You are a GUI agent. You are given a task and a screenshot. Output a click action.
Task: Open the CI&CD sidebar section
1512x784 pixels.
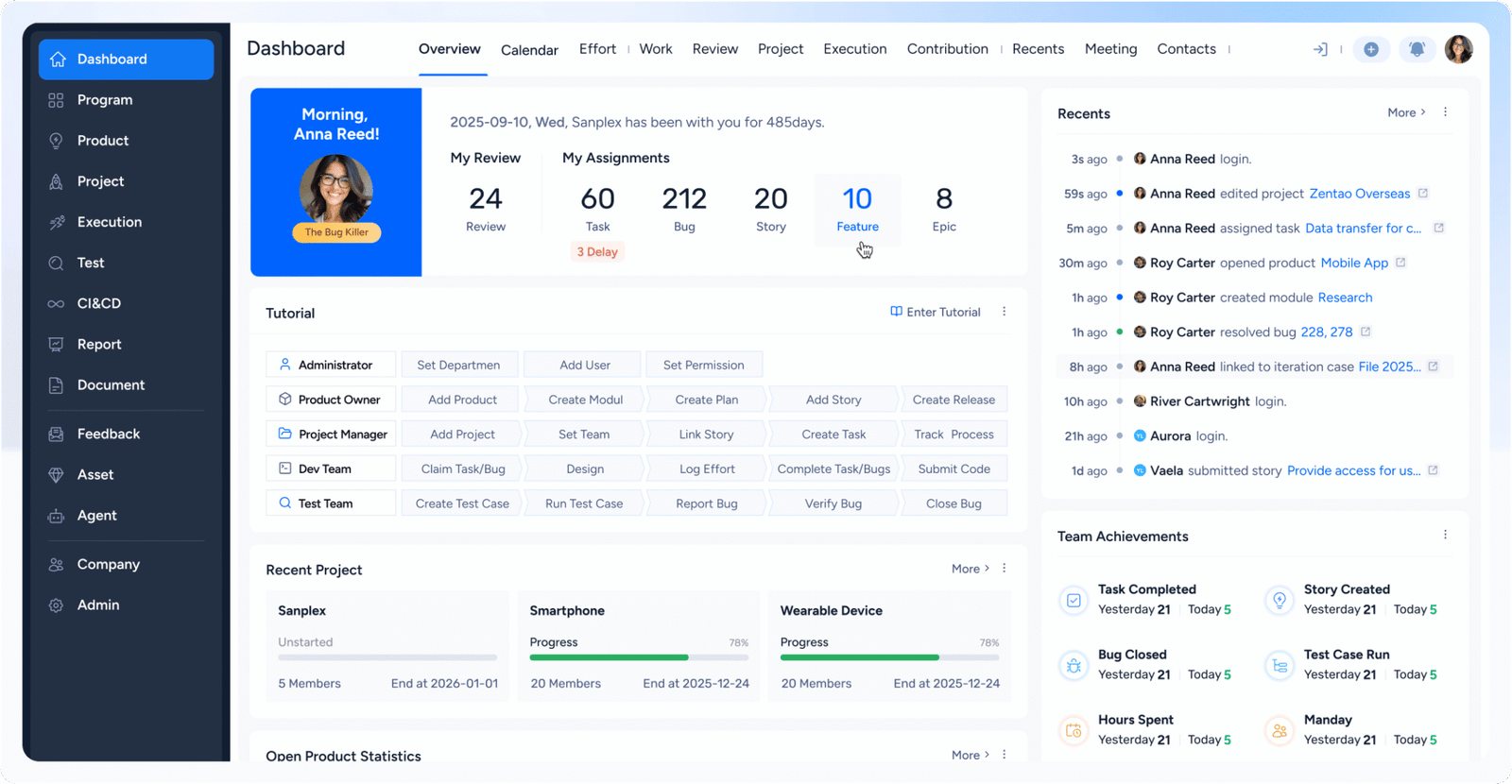pyautogui.click(x=126, y=303)
